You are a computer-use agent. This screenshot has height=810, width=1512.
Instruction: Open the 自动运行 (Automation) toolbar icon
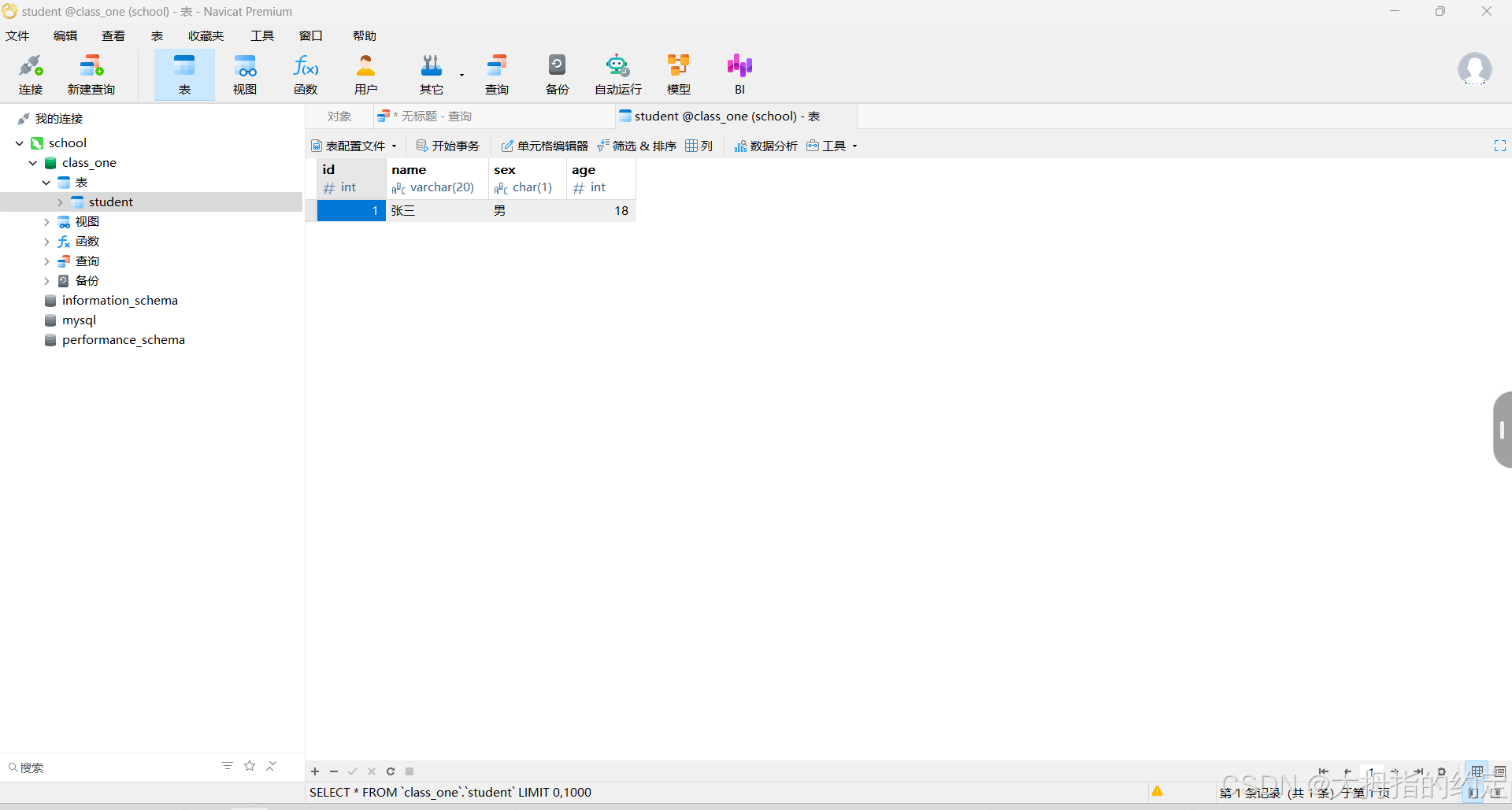pos(617,74)
